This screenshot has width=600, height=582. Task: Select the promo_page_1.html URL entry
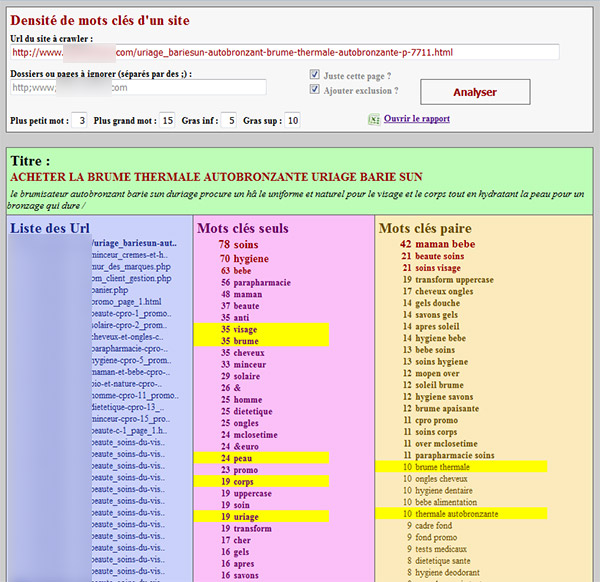126,301
